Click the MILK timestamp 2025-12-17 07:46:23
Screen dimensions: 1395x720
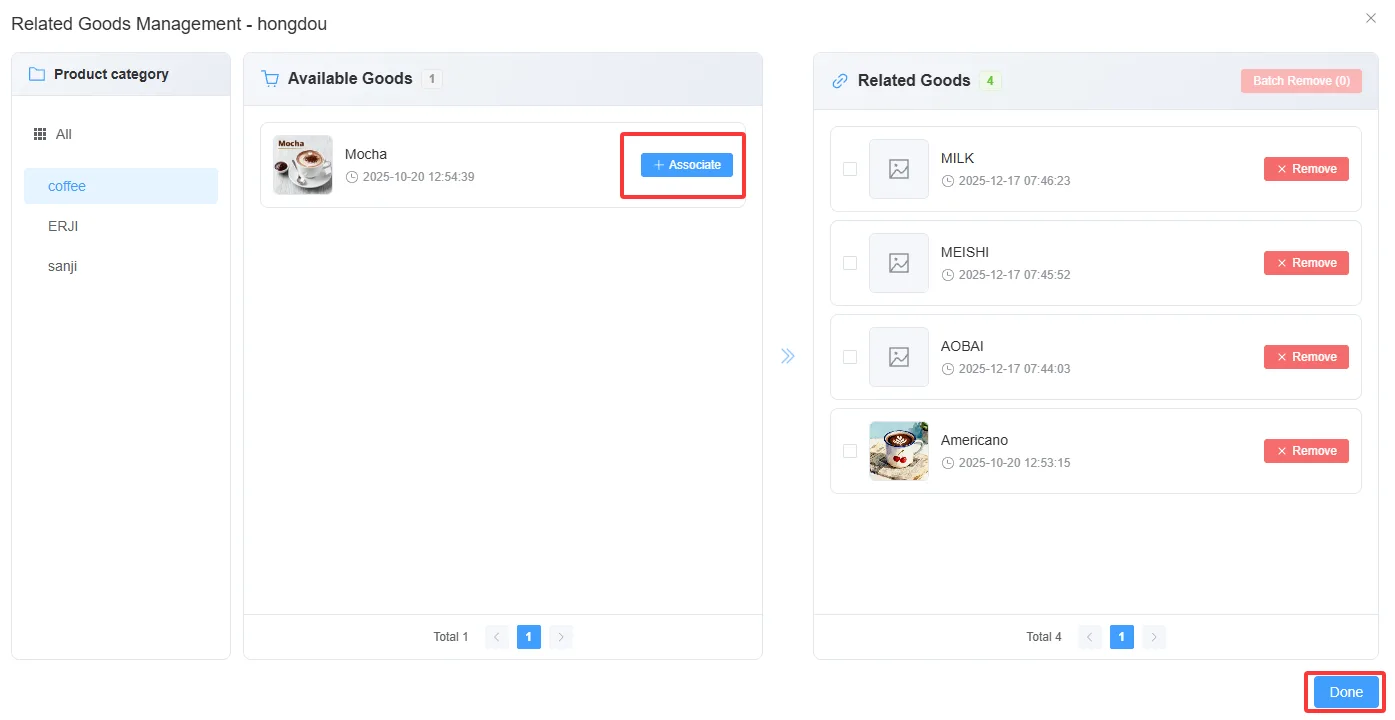pyautogui.click(x=1014, y=181)
